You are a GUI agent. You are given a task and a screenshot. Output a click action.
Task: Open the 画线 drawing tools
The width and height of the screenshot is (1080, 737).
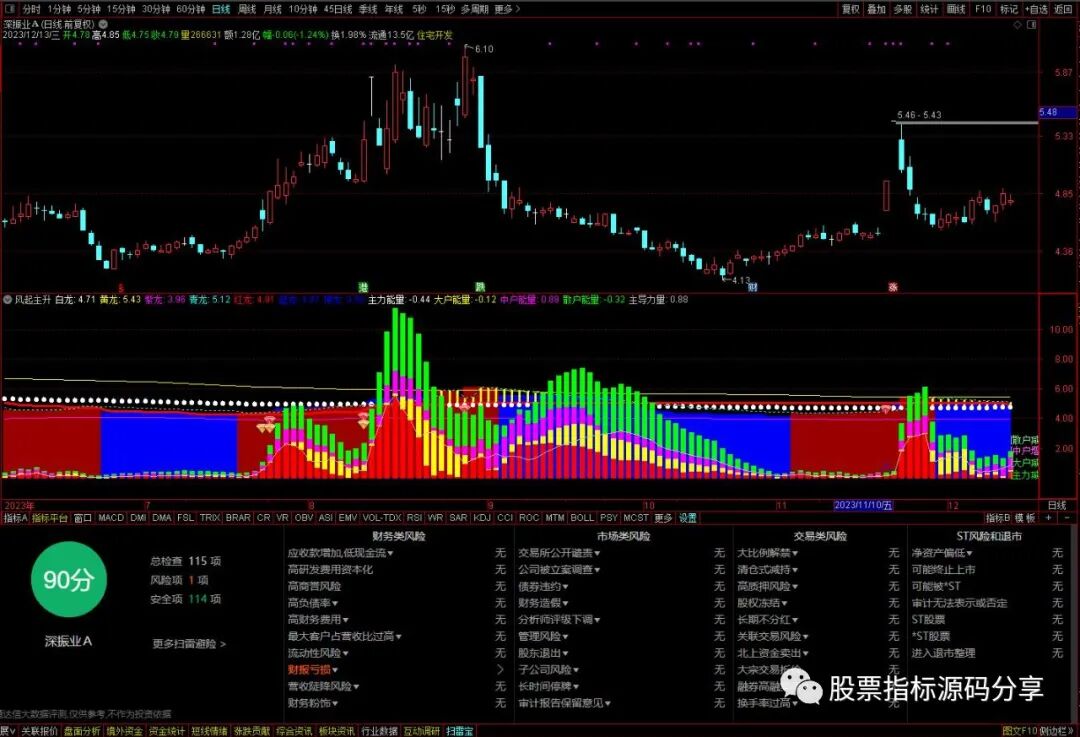point(956,9)
